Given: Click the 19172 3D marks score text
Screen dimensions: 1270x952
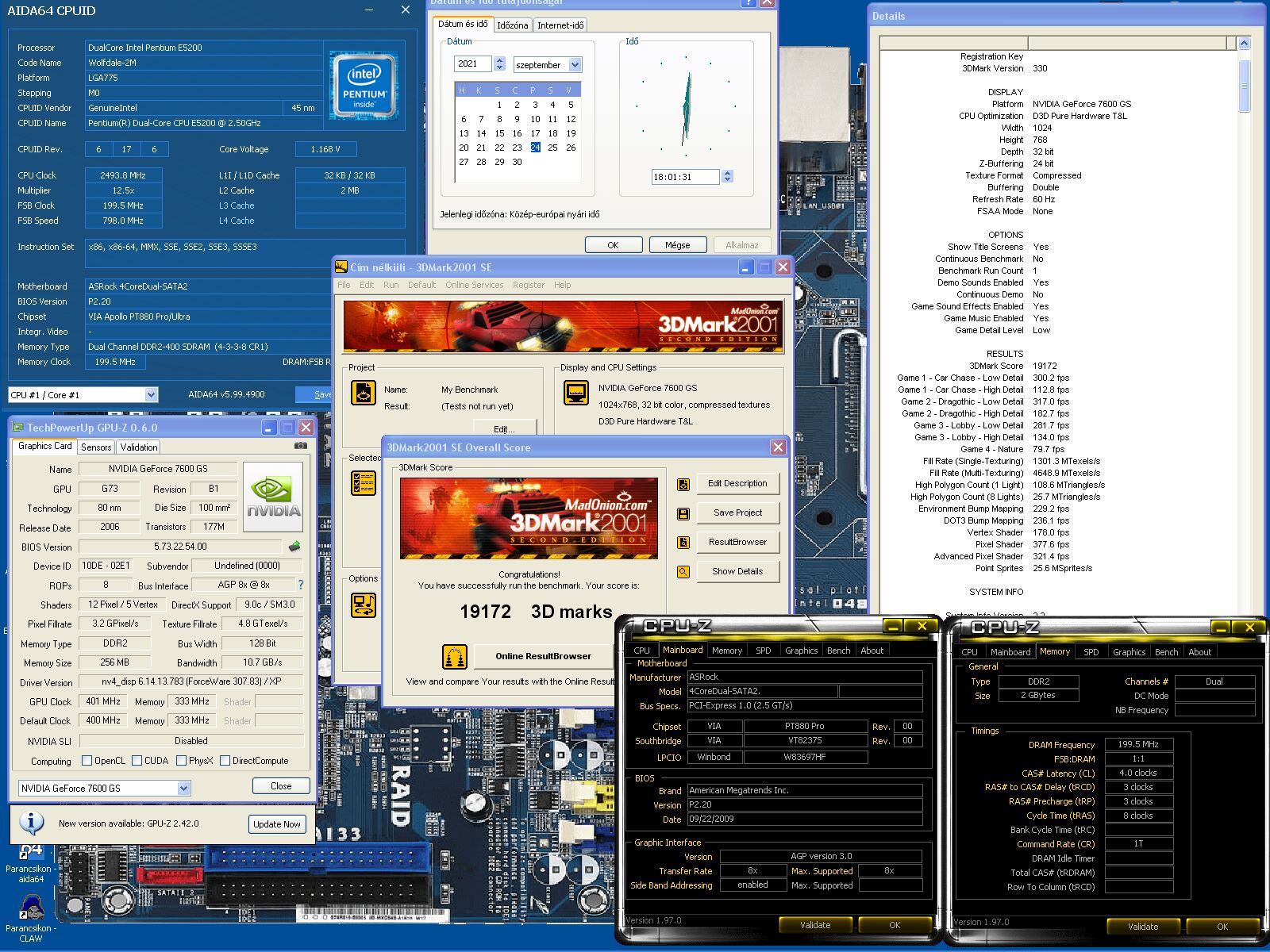Looking at the screenshot, I should tap(536, 612).
